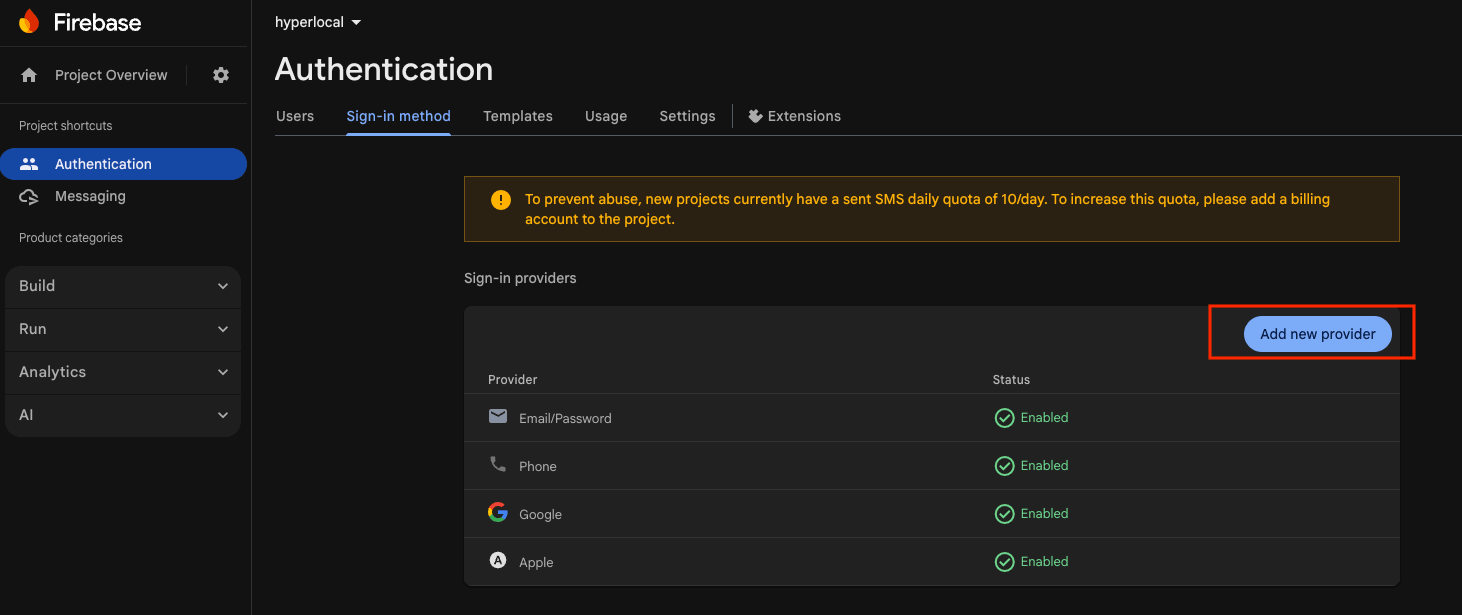1462x615 pixels.
Task: Click the Enabled status for Phone
Action: [1044, 466]
